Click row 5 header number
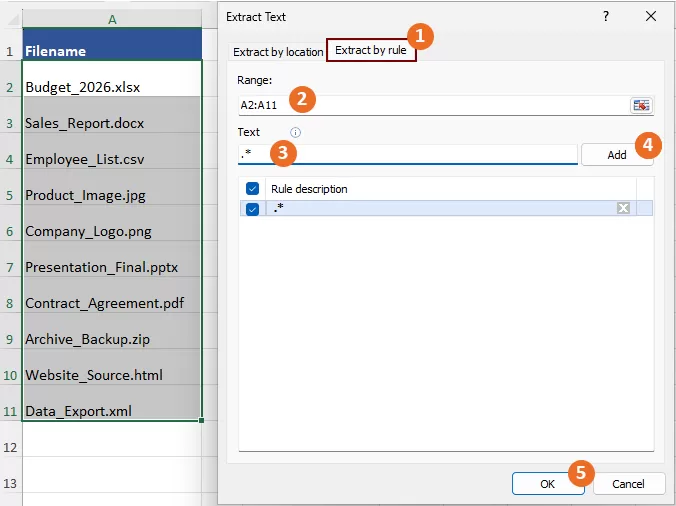Viewport: 676px width, 506px height. click(x=11, y=187)
